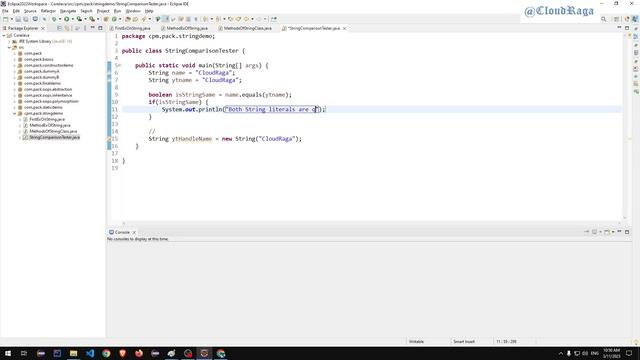
Task: Open the Refactor menu
Action: click(48, 11)
